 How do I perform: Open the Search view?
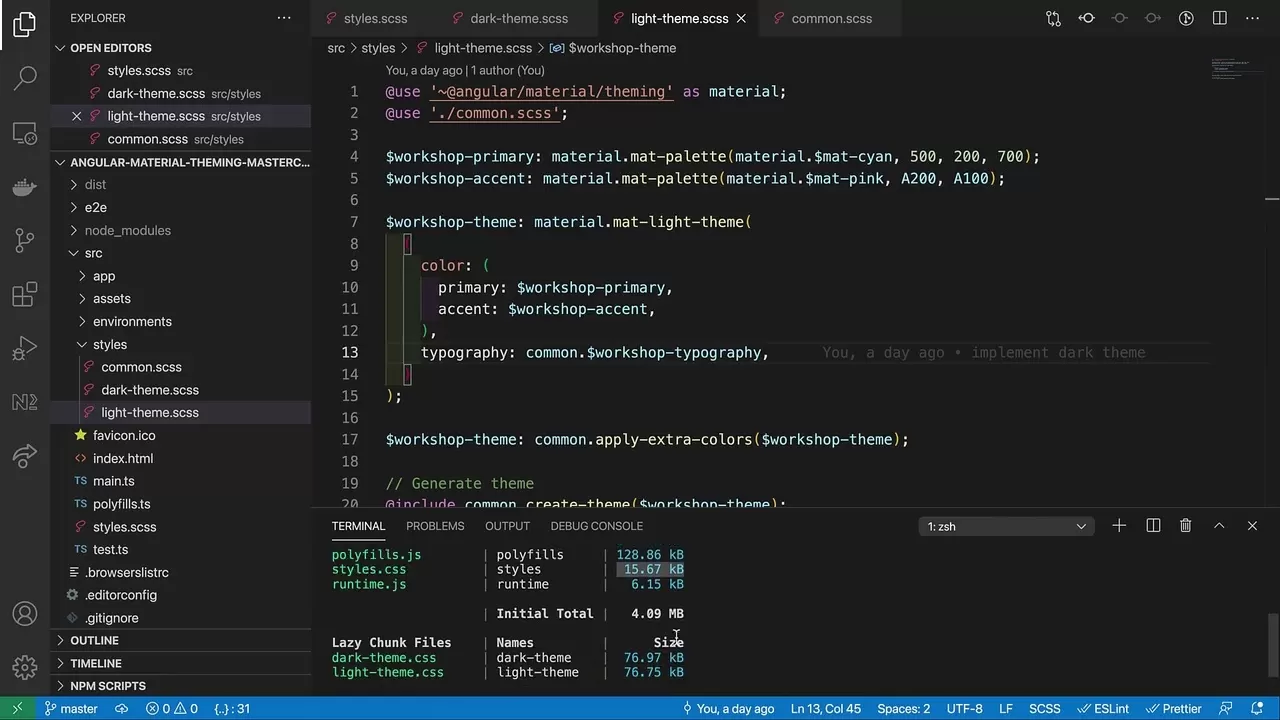click(24, 78)
